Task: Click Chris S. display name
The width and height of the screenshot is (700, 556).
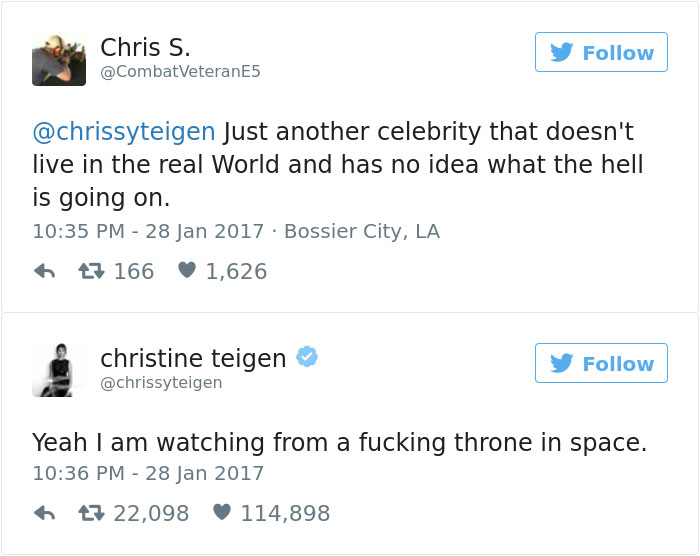Action: 146,47
